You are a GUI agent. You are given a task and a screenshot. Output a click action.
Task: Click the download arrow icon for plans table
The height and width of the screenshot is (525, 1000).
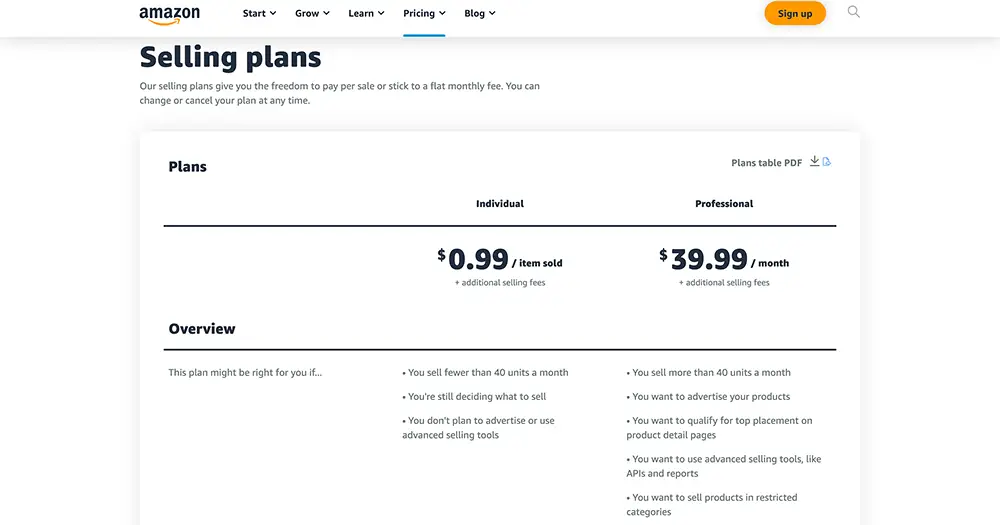[x=814, y=162]
